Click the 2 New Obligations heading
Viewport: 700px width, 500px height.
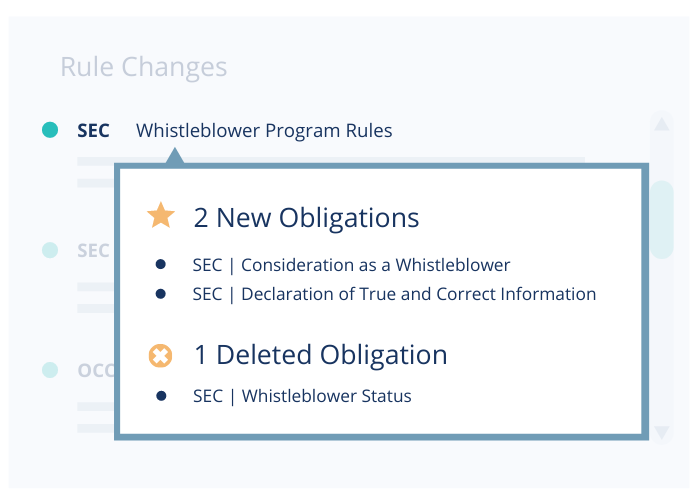[306, 218]
